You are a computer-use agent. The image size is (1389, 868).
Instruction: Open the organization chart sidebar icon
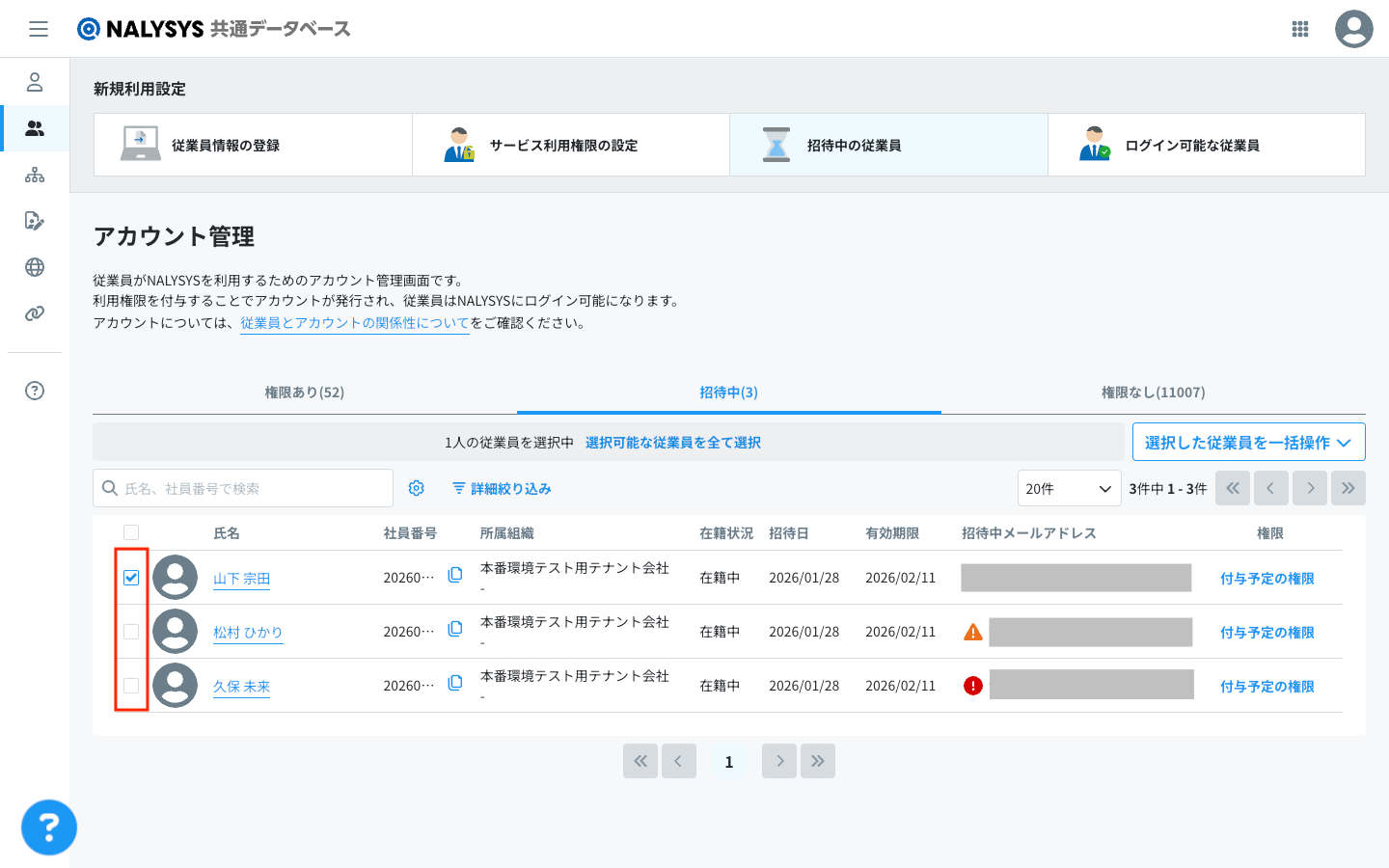click(35, 175)
